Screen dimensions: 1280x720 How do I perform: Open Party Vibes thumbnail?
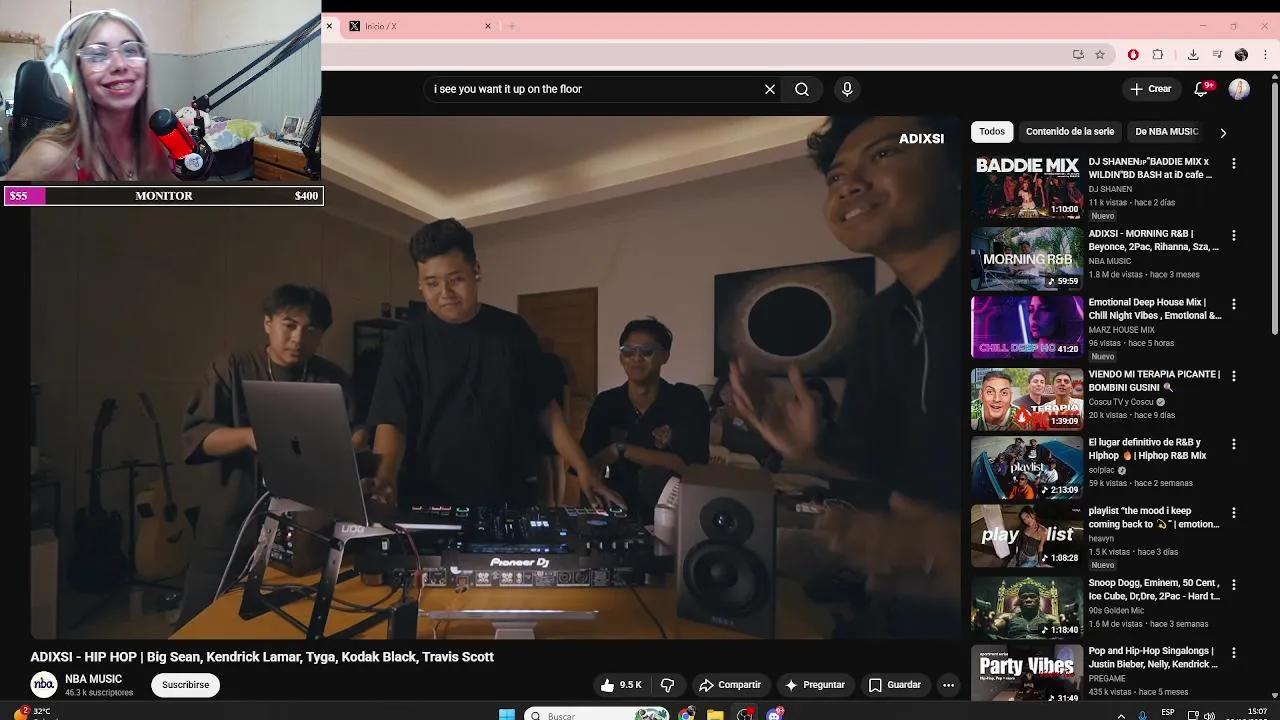[1027, 673]
